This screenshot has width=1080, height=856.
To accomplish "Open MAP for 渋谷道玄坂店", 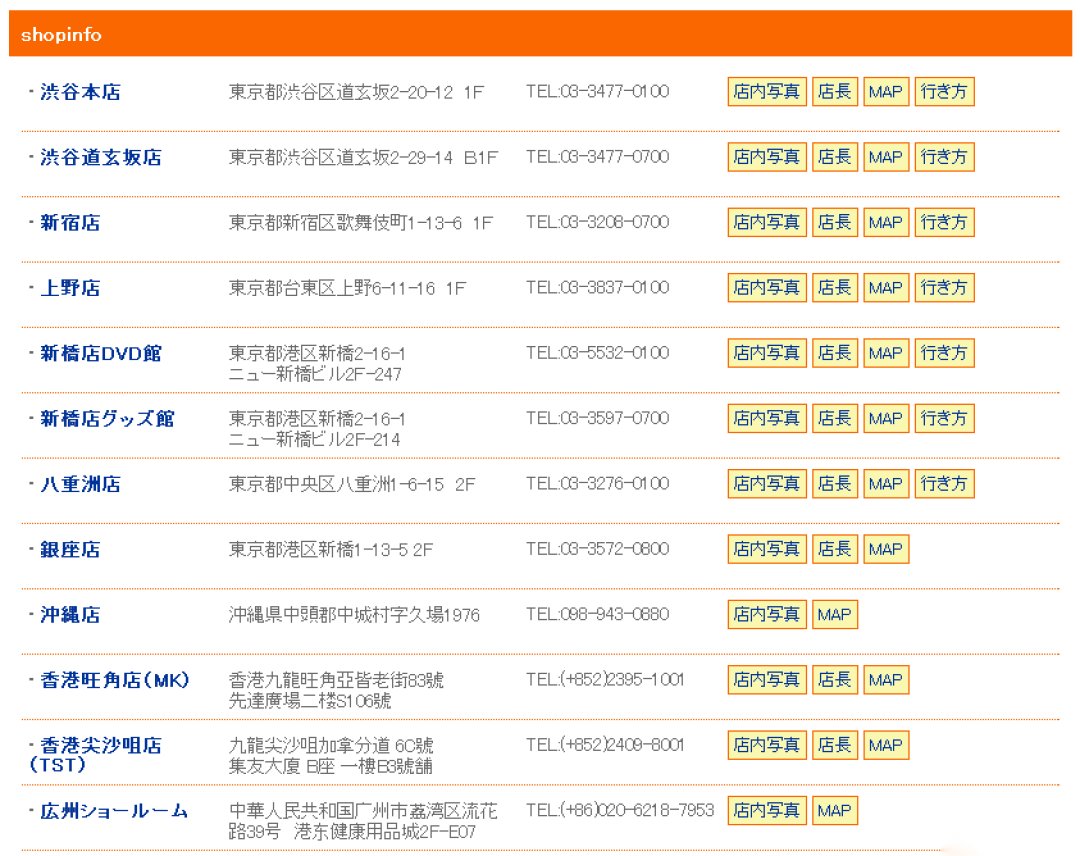I will coord(886,157).
